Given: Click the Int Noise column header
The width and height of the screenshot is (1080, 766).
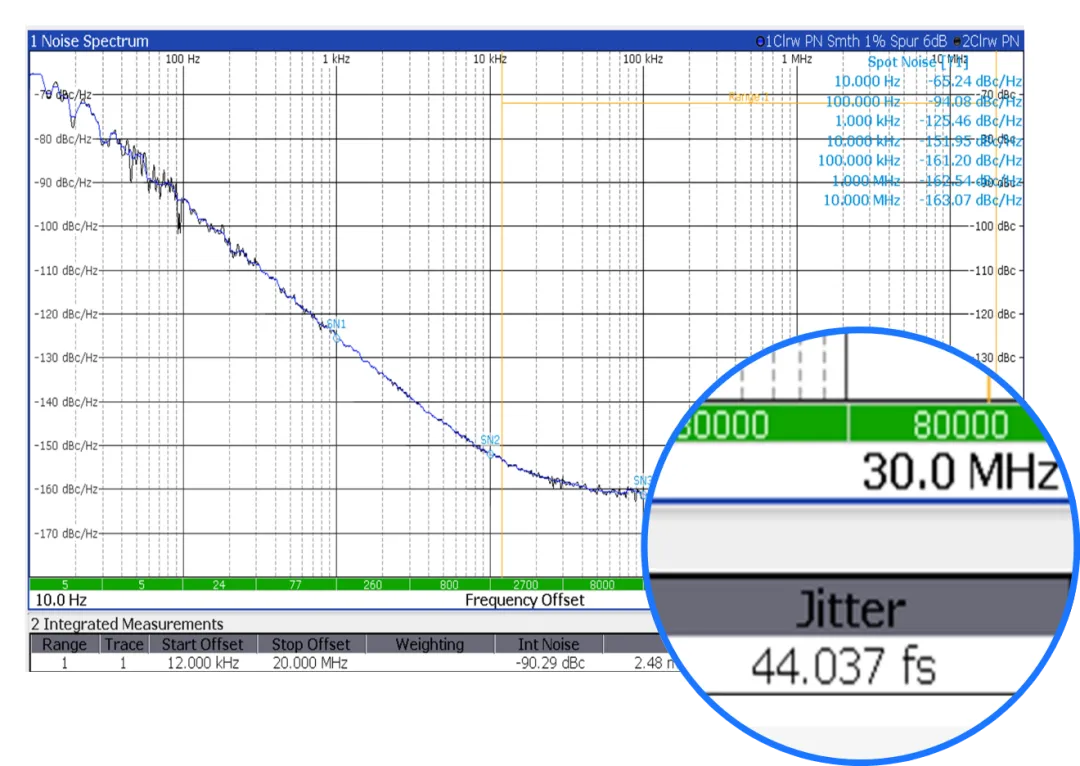Looking at the screenshot, I should point(548,644).
